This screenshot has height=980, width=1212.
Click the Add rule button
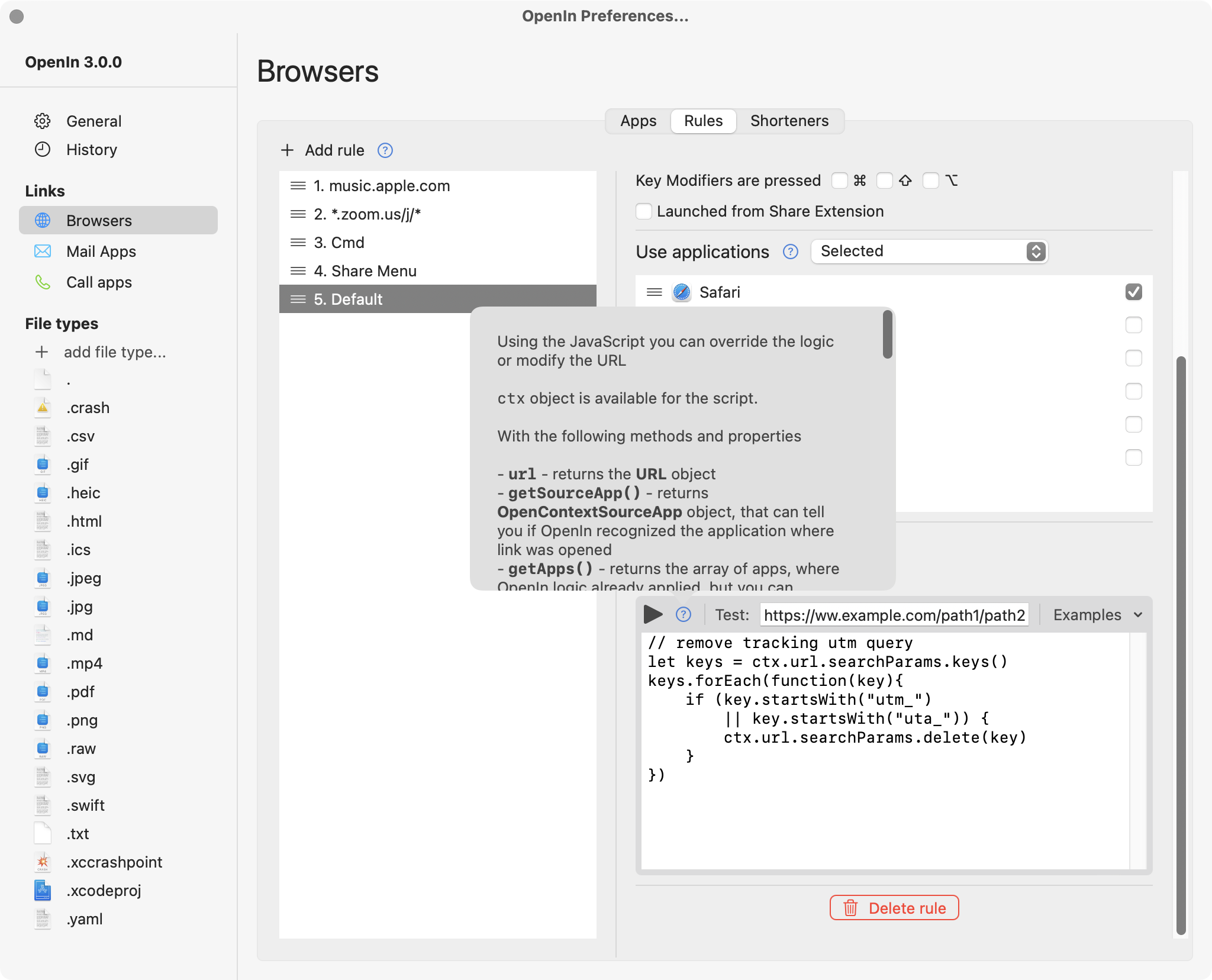click(323, 150)
